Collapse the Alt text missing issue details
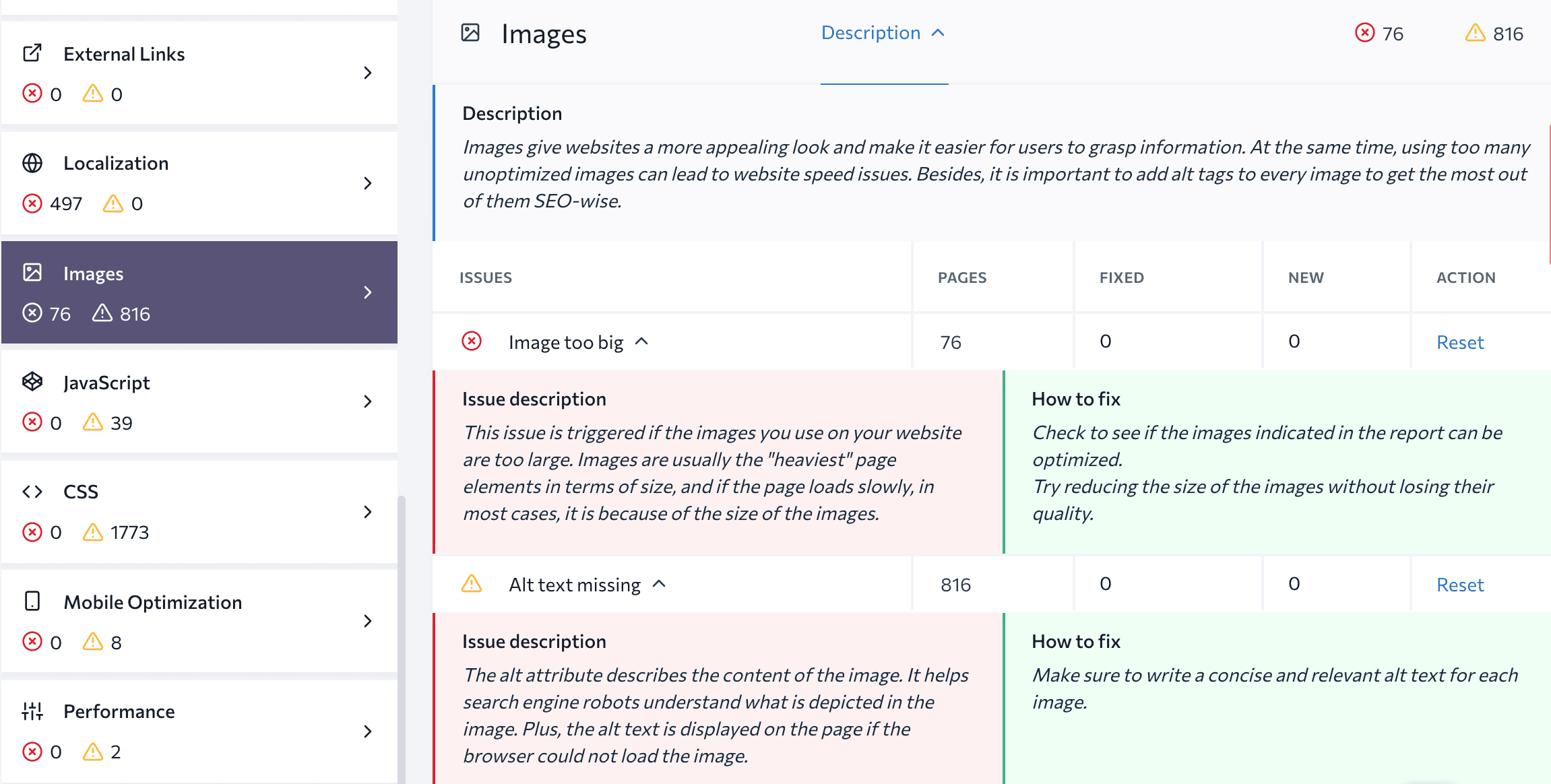Image resolution: width=1551 pixels, height=784 pixels. 660,584
